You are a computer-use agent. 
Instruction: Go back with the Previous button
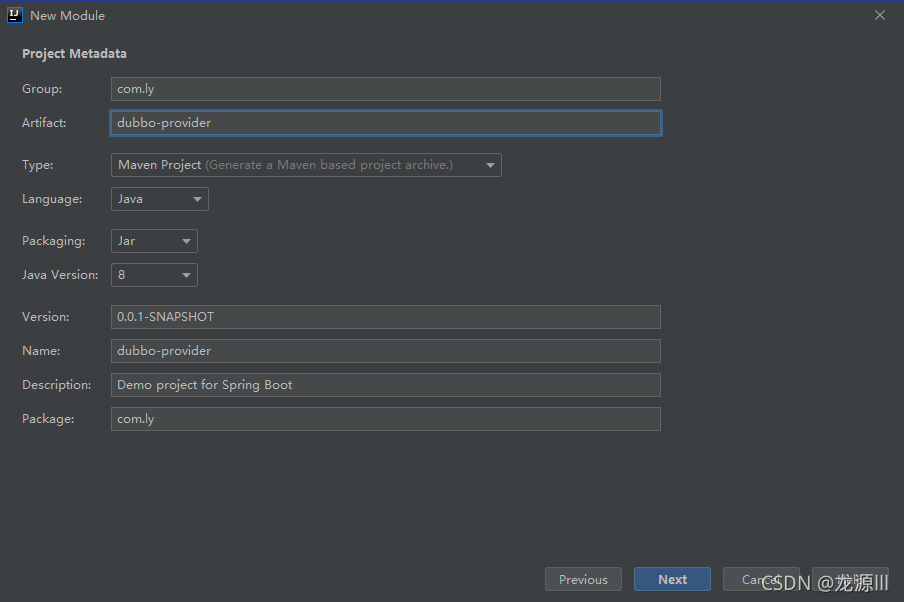pyautogui.click(x=583, y=580)
